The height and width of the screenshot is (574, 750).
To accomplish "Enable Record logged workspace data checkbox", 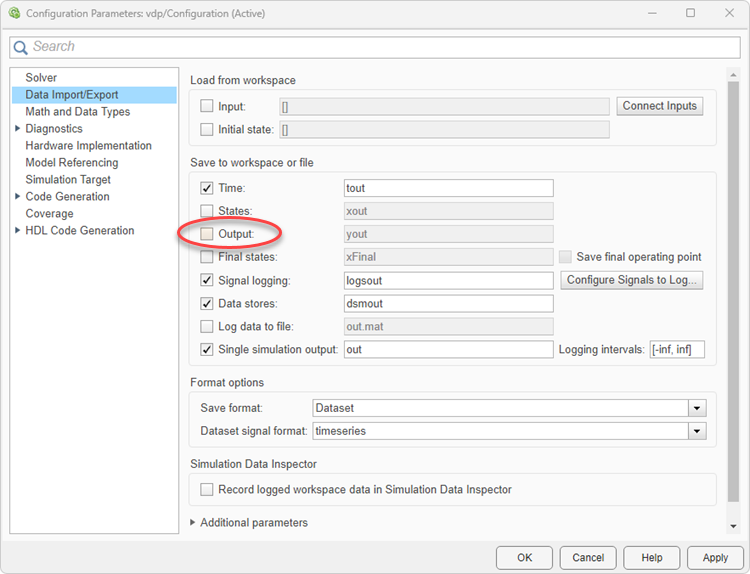I will pyautogui.click(x=207, y=489).
